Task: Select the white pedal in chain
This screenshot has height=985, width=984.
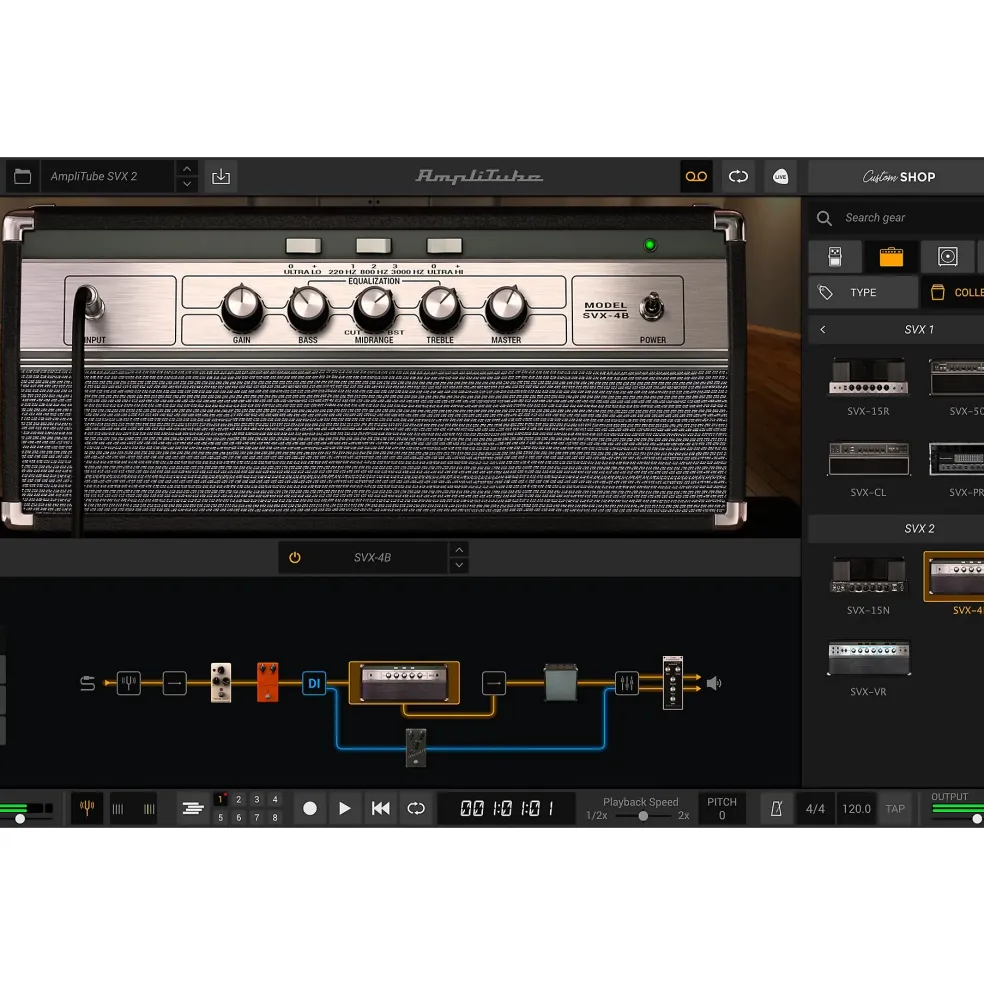Action: point(221,682)
